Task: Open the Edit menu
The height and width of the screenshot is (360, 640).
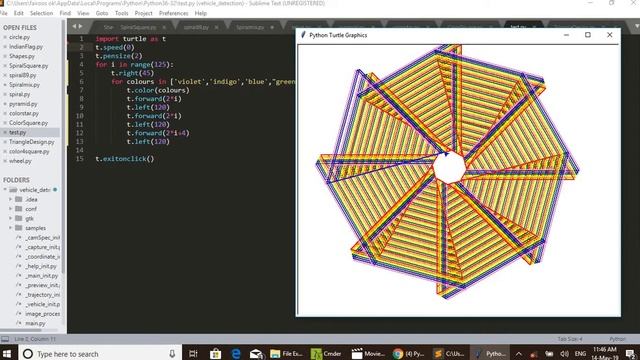Action: pyautogui.click(x=18, y=13)
